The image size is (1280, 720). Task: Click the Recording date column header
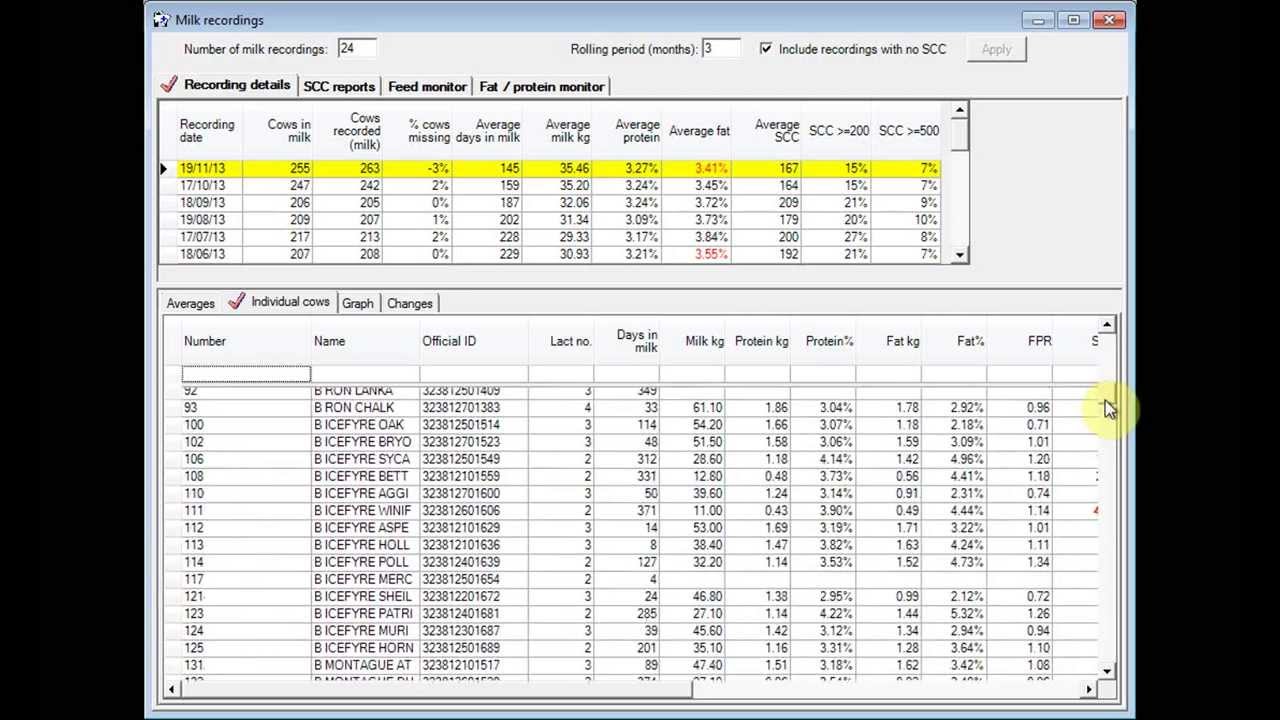point(207,131)
